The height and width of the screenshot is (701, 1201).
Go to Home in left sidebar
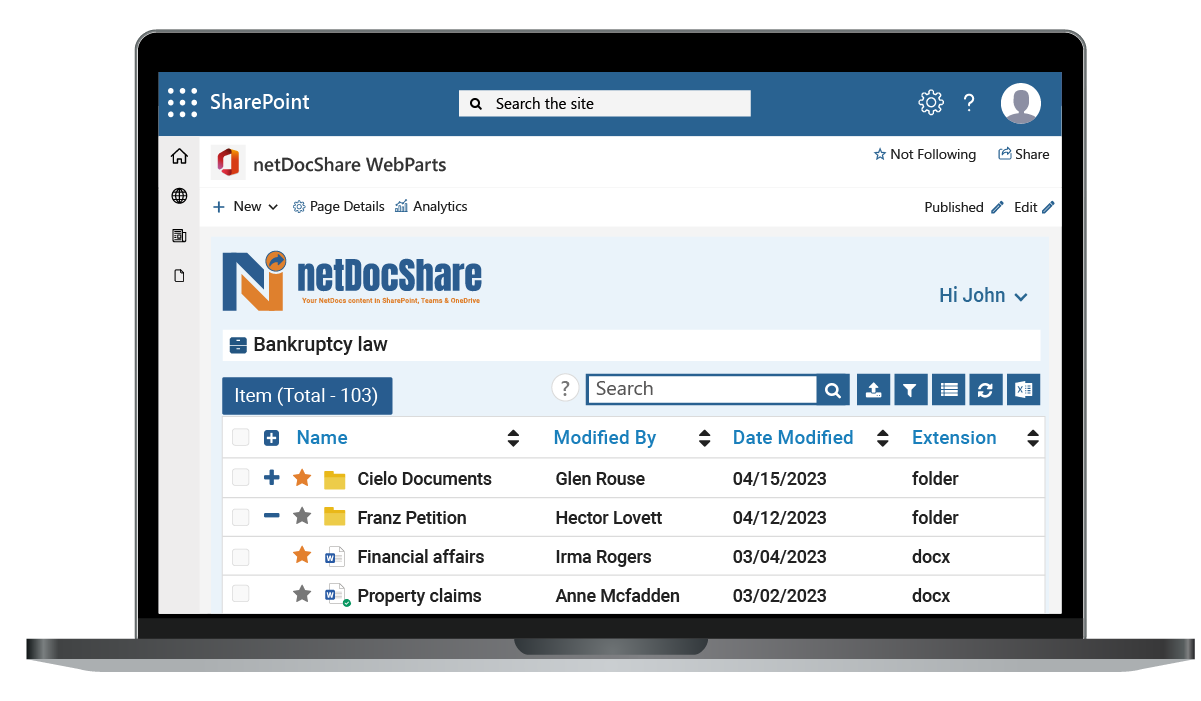[179, 156]
